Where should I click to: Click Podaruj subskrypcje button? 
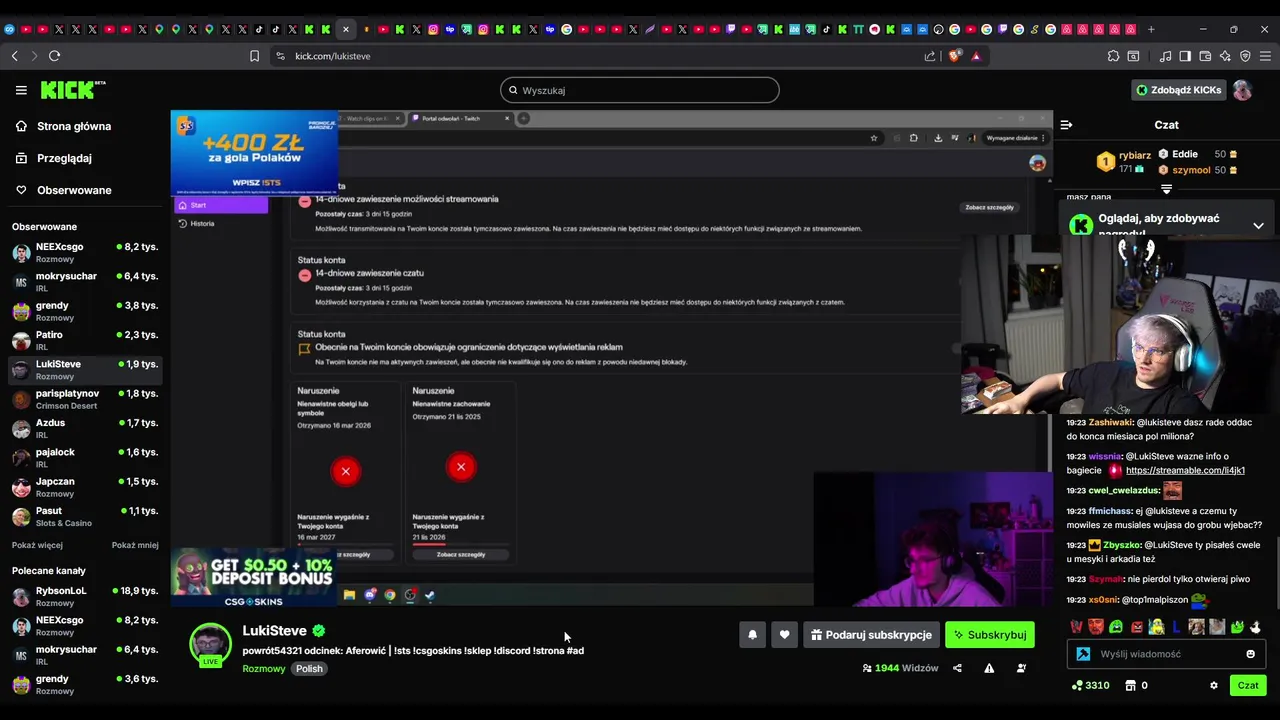coord(871,635)
